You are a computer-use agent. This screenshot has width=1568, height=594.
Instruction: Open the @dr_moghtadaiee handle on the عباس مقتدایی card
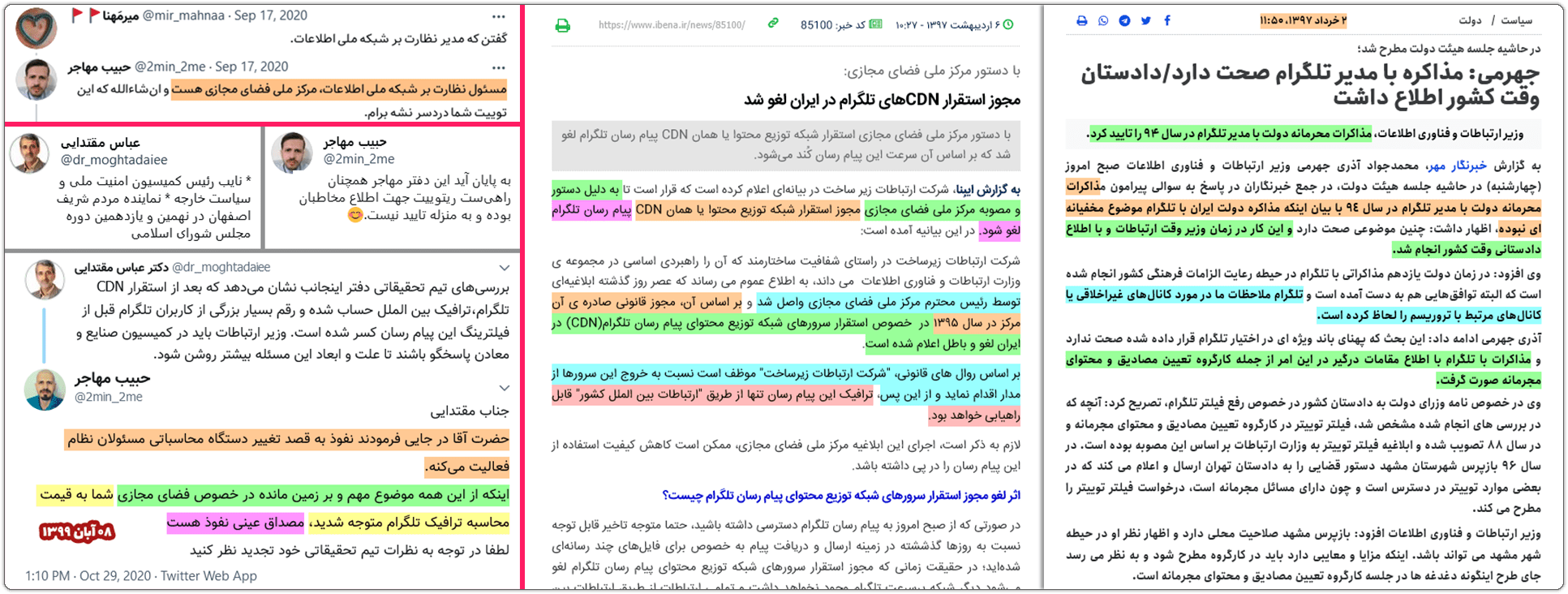click(x=114, y=160)
